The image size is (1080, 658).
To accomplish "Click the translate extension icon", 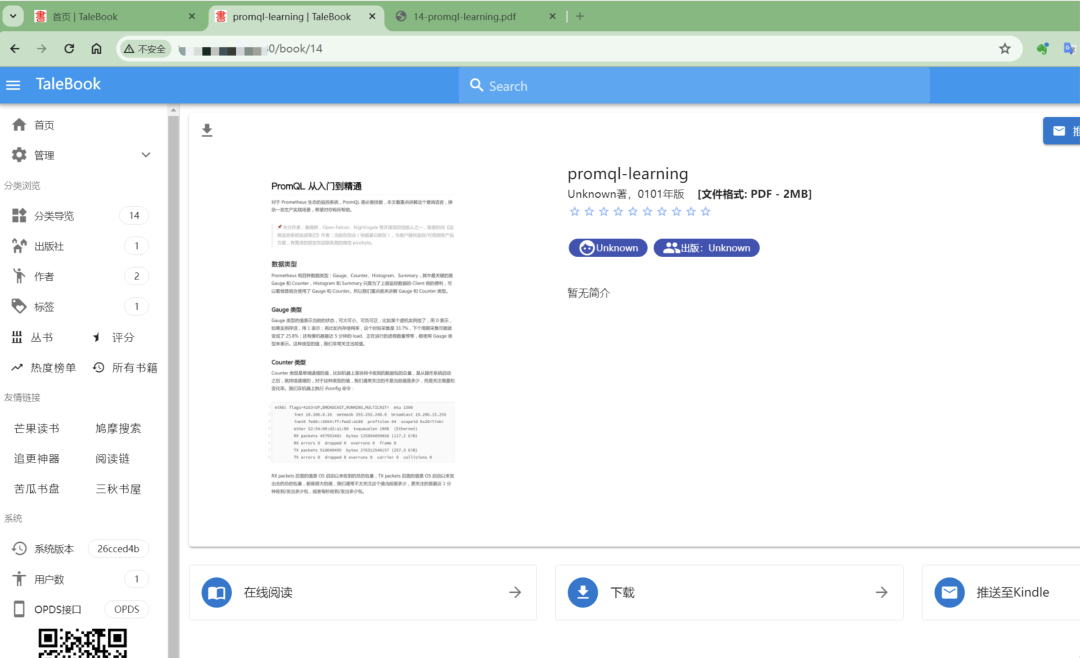I will pos(1070,49).
